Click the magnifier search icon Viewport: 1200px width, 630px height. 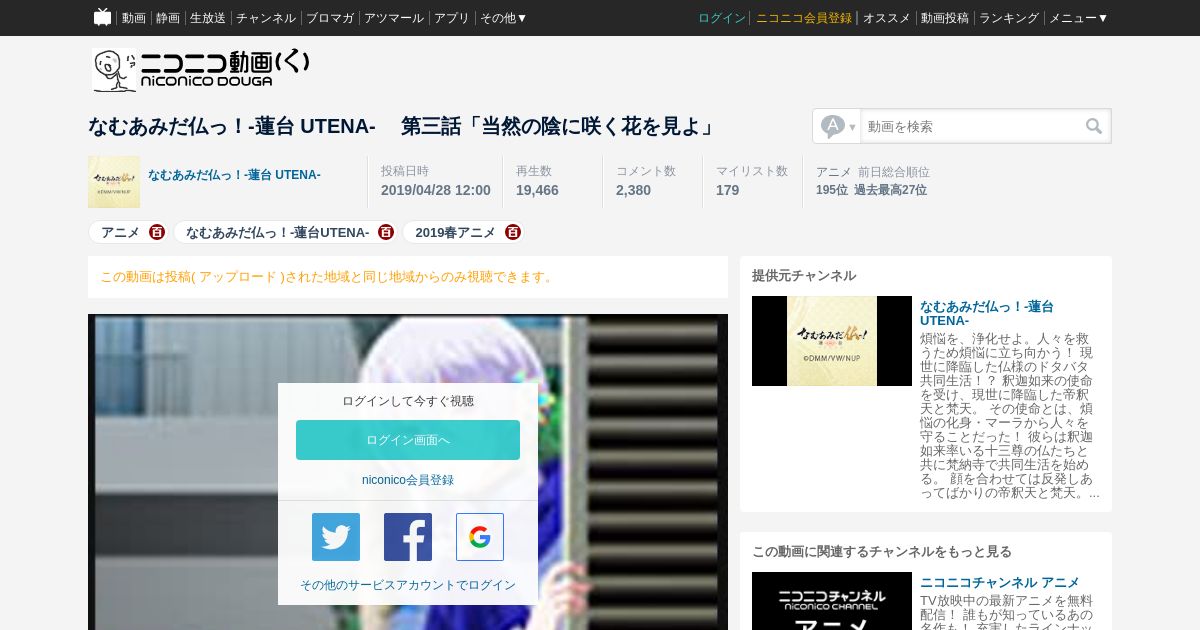pos(1094,126)
